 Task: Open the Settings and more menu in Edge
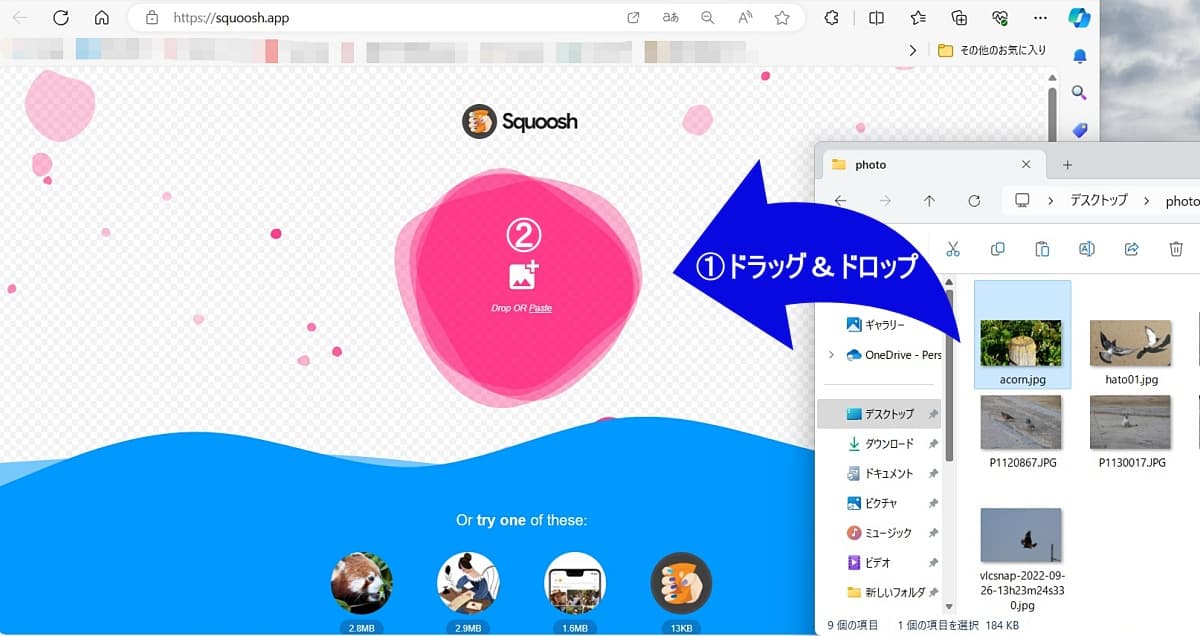1040,17
